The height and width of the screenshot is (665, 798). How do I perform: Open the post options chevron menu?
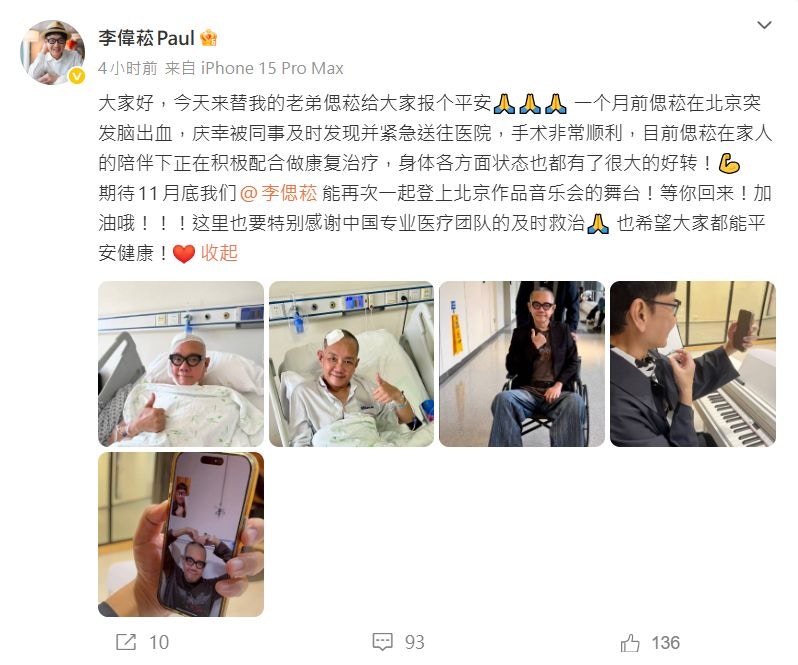[x=764, y=25]
